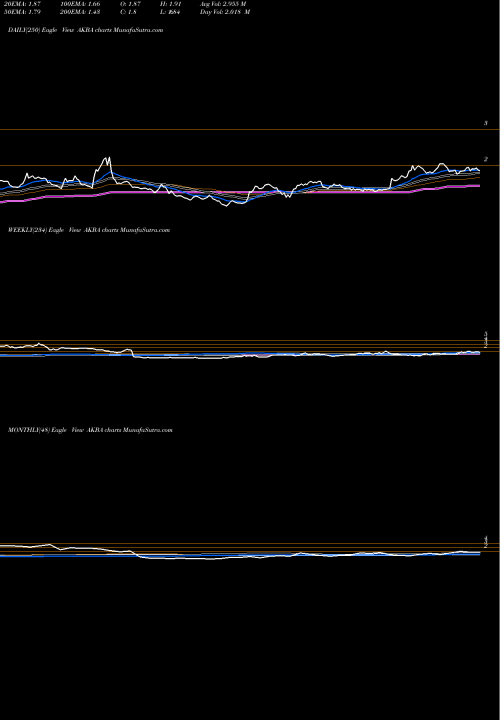Click the 20EMA: 1.87 value
The height and width of the screenshot is (720, 500).
click(22, 4)
